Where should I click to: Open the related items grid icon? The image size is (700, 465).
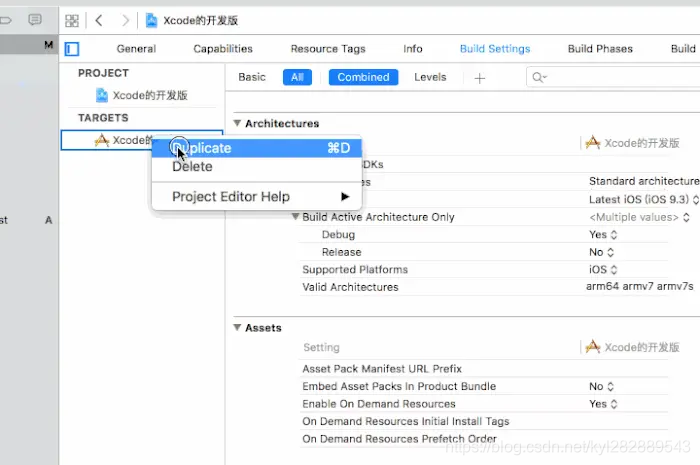point(71,21)
